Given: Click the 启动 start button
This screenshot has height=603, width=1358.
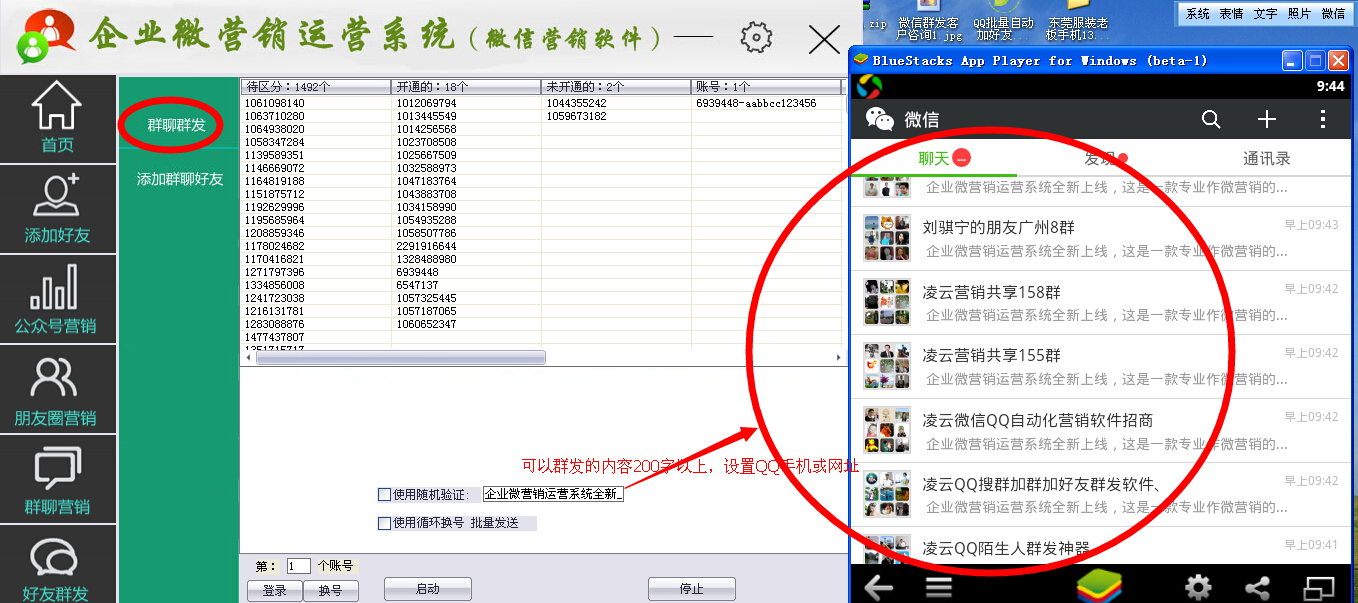Looking at the screenshot, I should (x=427, y=589).
